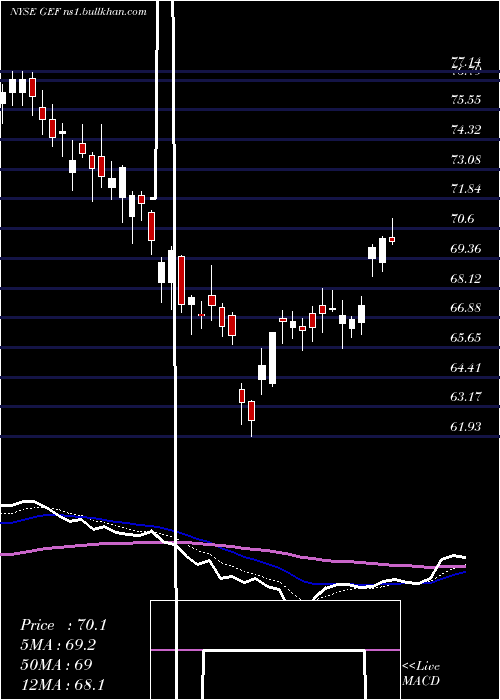The width and height of the screenshot is (500, 700).
Task: Click the 61.93 price axis label
Action: tap(466, 427)
